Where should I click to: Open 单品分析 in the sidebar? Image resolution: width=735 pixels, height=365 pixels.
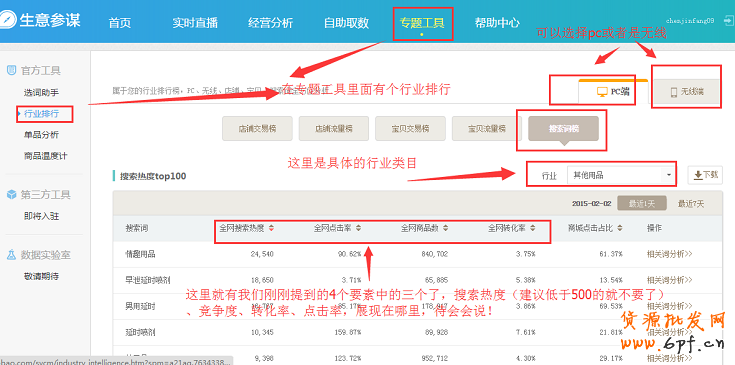(x=41, y=135)
